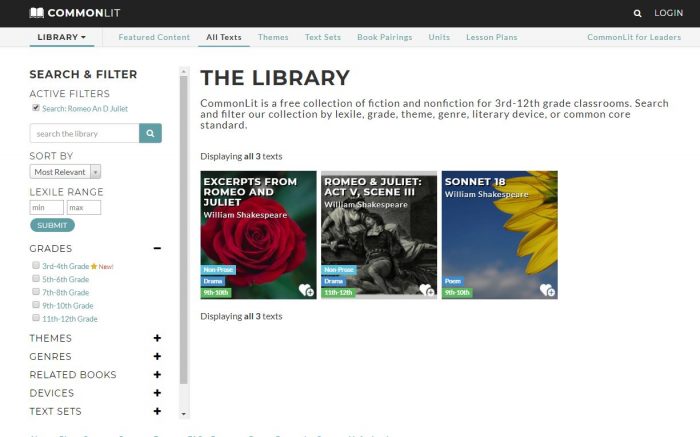Click the COMMONLIT wordmark

coord(84,13)
